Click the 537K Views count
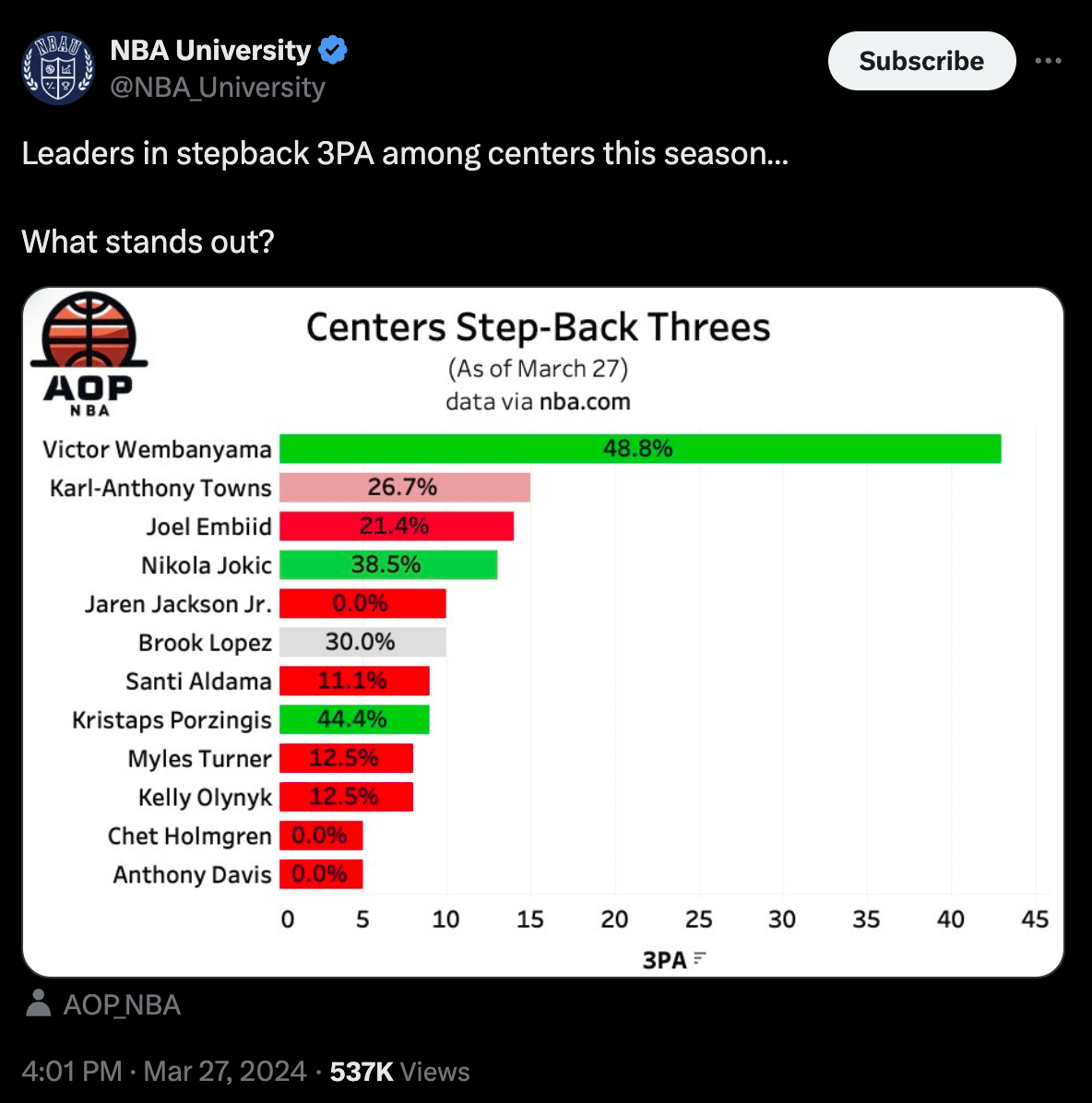The height and width of the screenshot is (1103, 1092). tap(399, 1071)
